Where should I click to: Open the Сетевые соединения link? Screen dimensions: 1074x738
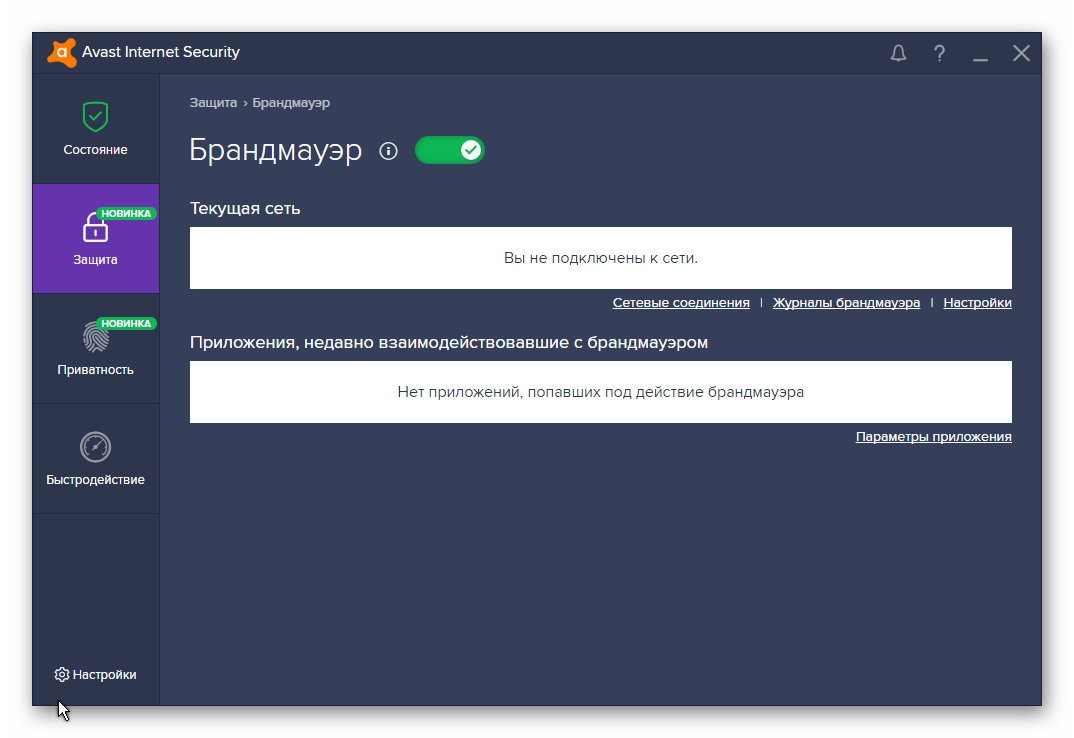pos(681,303)
